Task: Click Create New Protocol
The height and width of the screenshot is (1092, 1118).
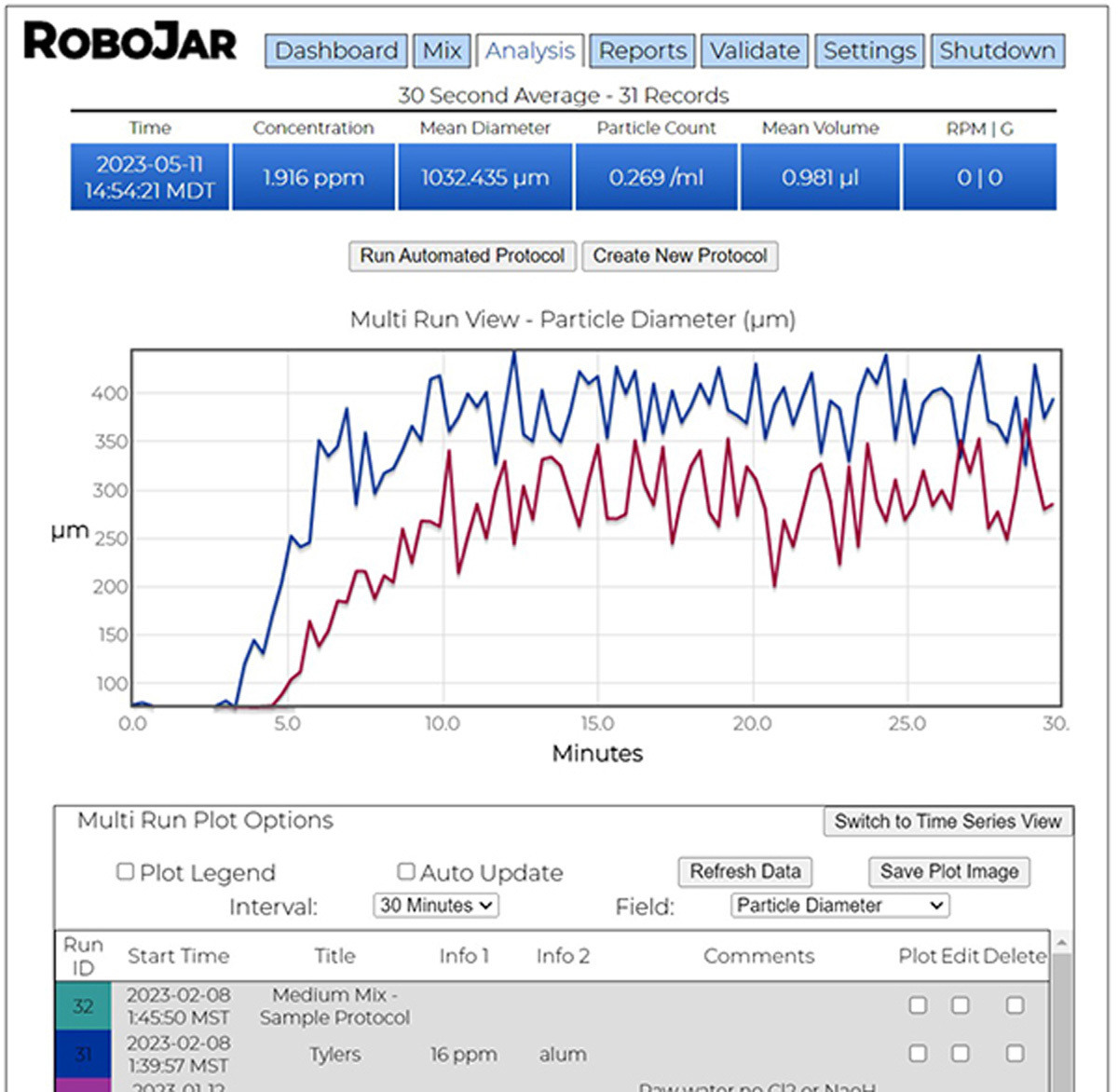Action: click(x=679, y=255)
